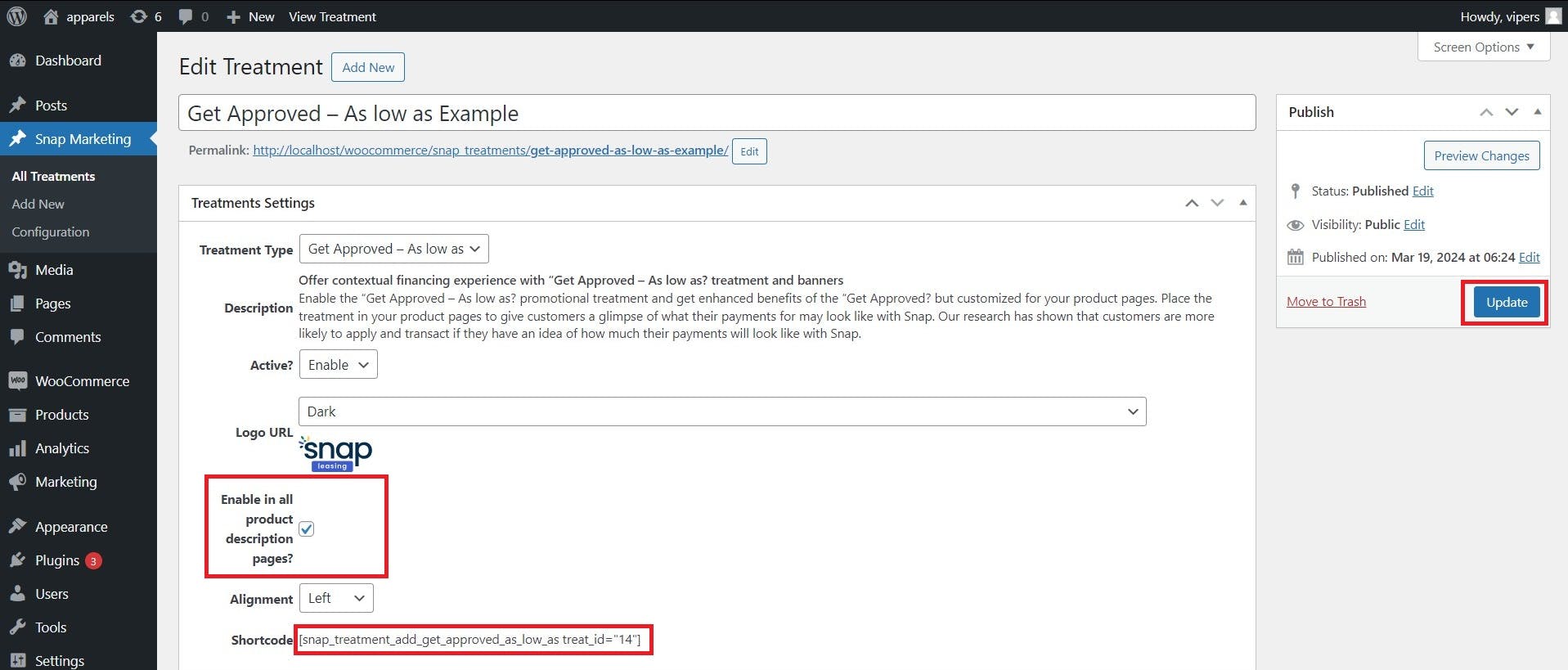Click the WordPress logo icon in the admin bar
Viewport: 1568px width, 670px height.
point(16,16)
